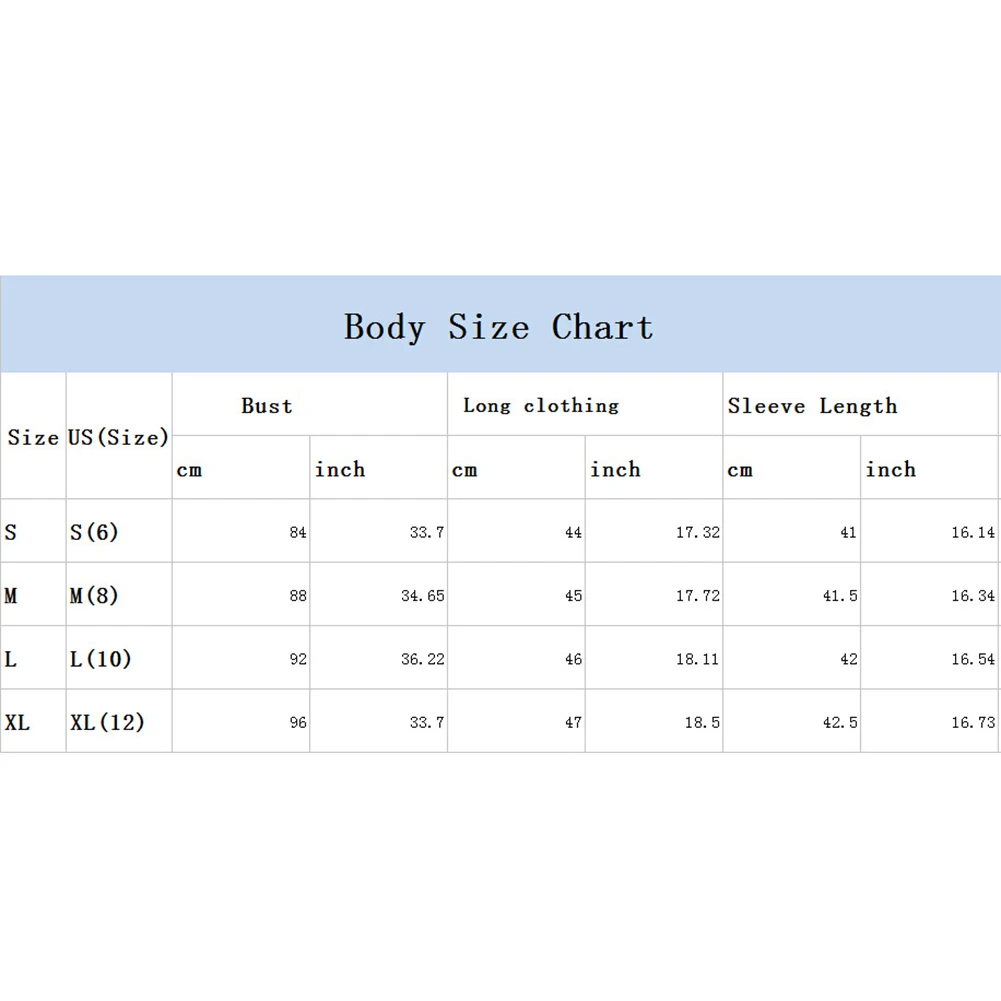The image size is (1001, 1001).
Task: Click the Size column header
Action: 33,437
